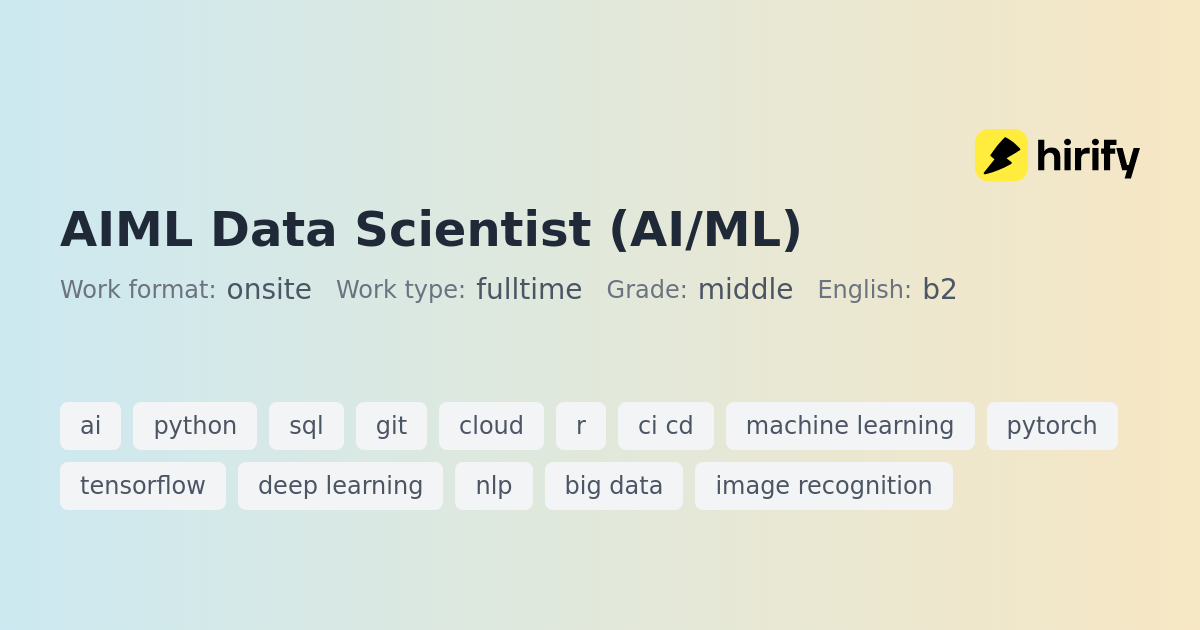
Task: Click the middle grade value
Action: tap(745, 290)
